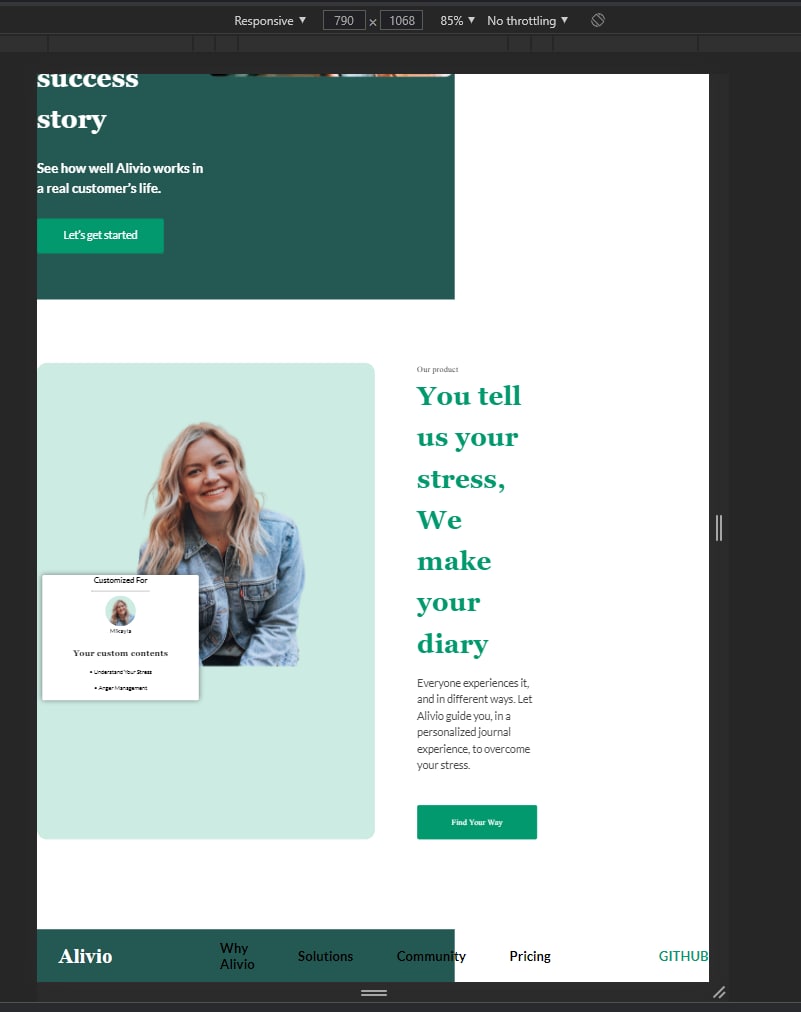
Task: Open the No throttling dropdown
Action: [x=527, y=21]
